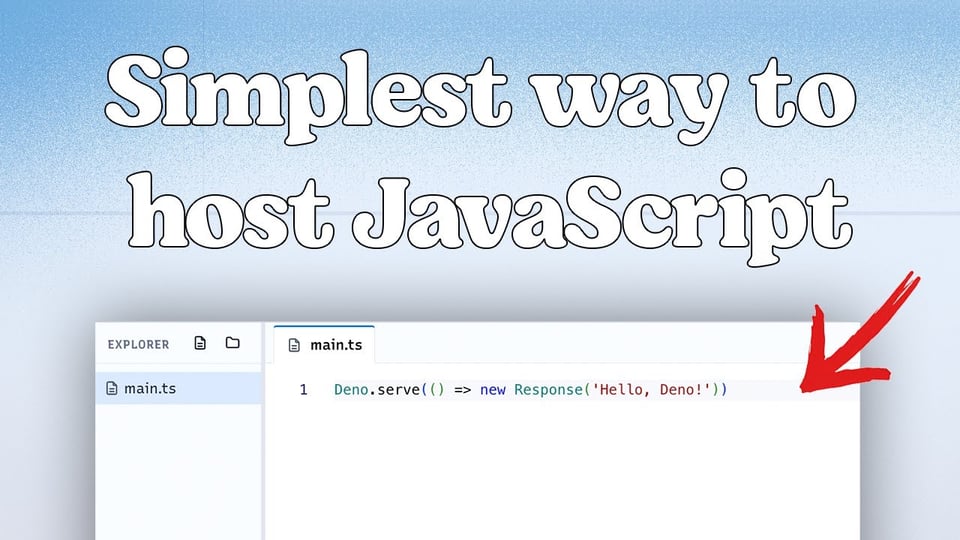Screen dimensions: 960x540
Task: Click the EXPLORER panel header
Action: [138, 344]
